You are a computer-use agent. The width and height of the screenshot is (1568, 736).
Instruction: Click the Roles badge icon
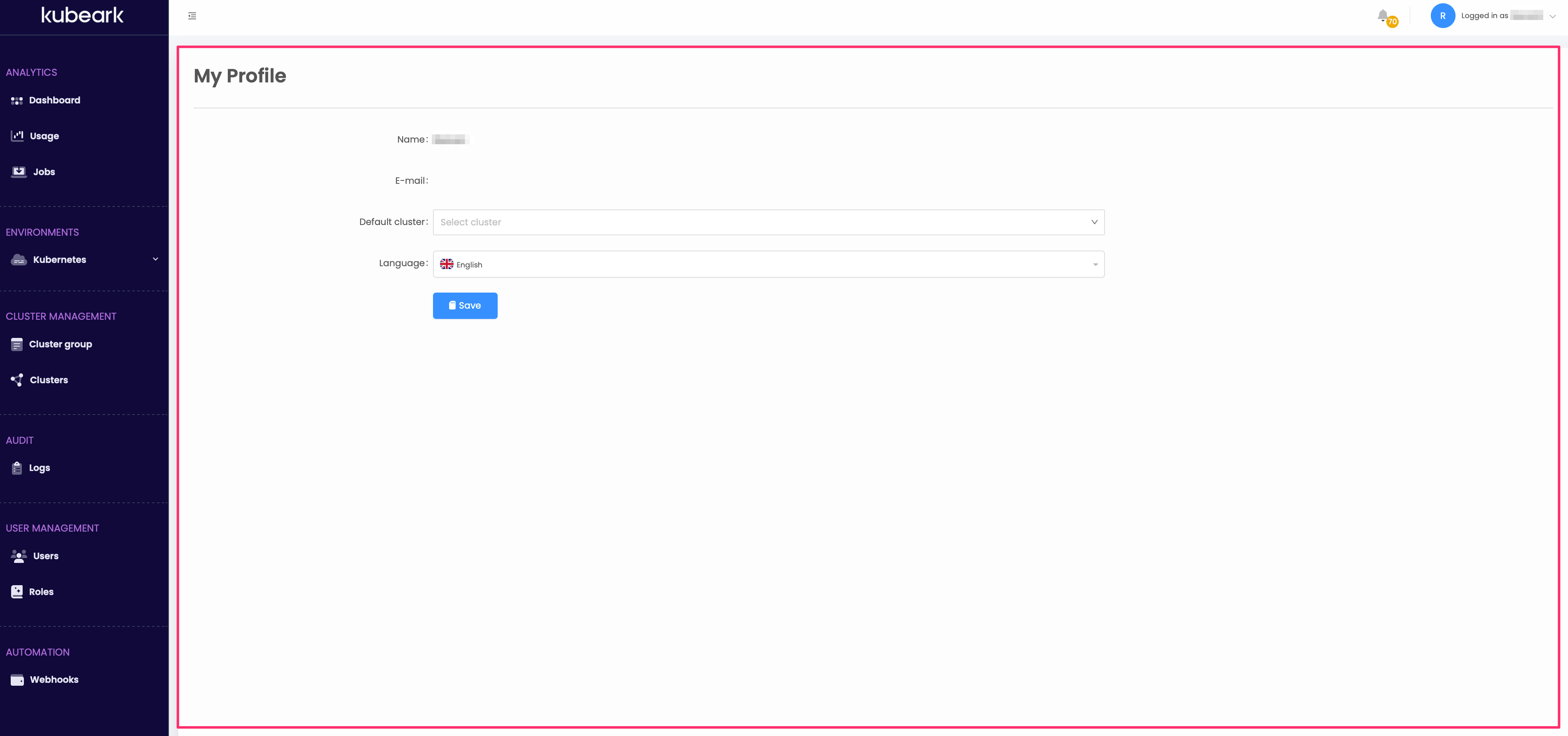tap(17, 592)
